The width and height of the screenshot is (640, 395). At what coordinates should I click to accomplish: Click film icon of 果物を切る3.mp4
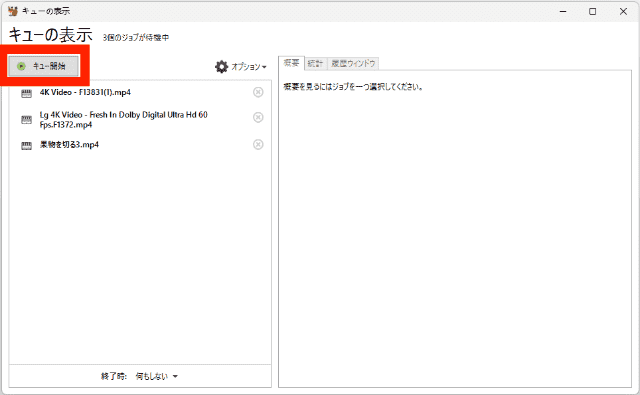(27, 146)
